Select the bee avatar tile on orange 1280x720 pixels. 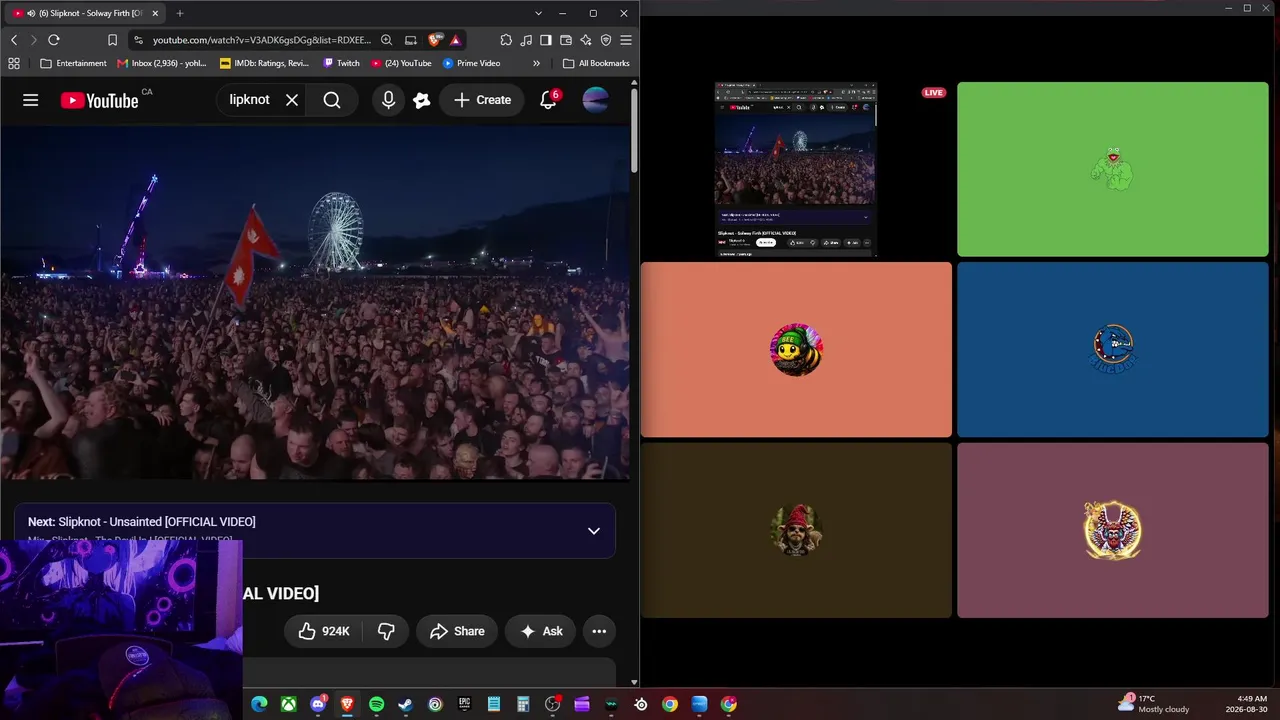pos(796,350)
